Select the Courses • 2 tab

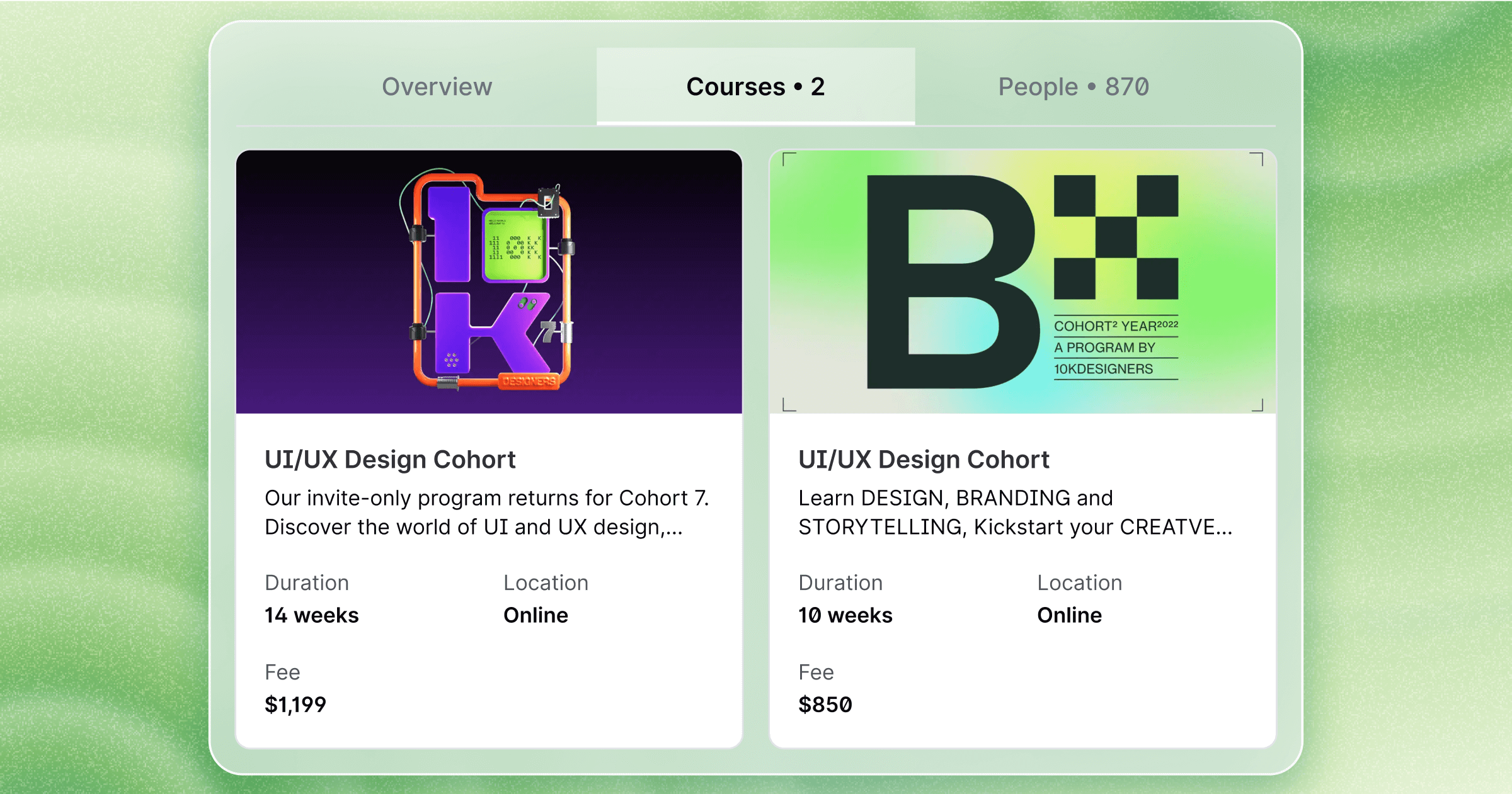point(755,87)
